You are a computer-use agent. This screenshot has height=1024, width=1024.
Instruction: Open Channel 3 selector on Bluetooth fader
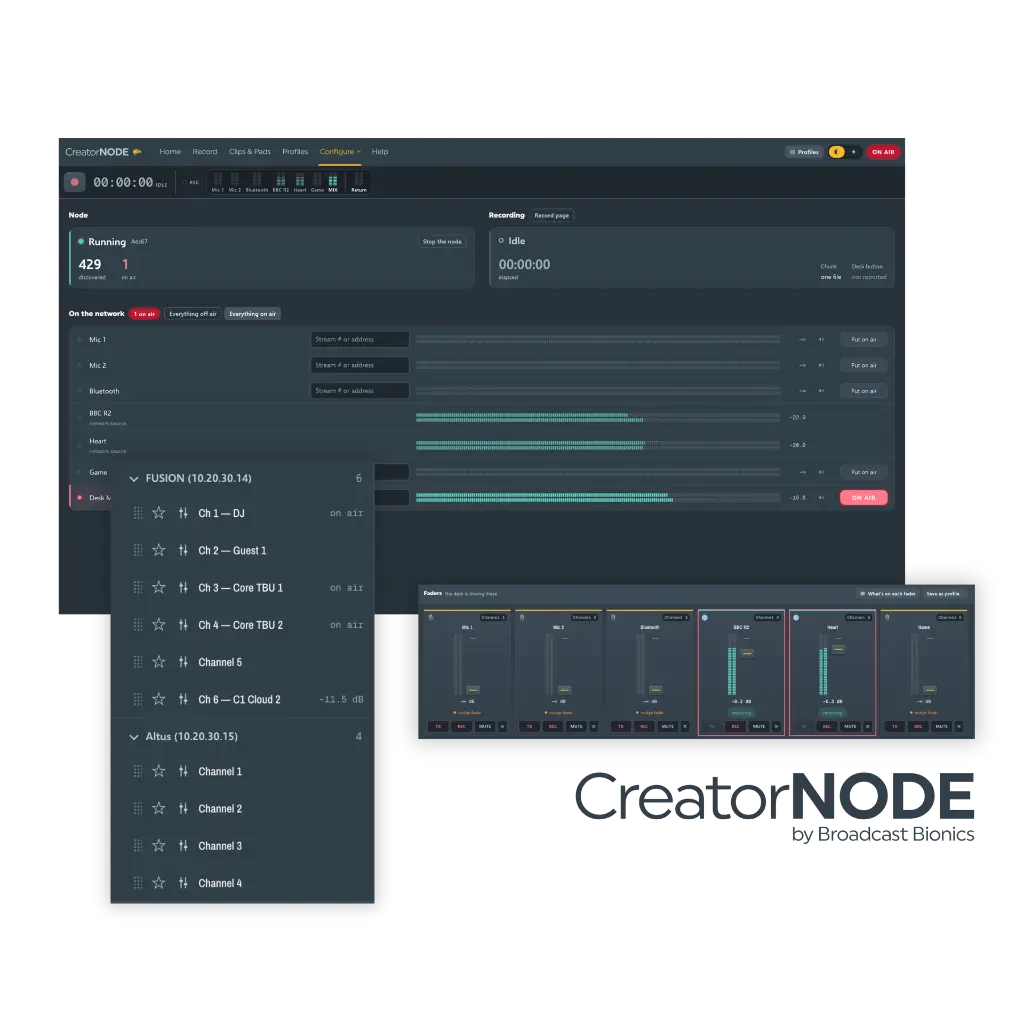click(x=677, y=617)
